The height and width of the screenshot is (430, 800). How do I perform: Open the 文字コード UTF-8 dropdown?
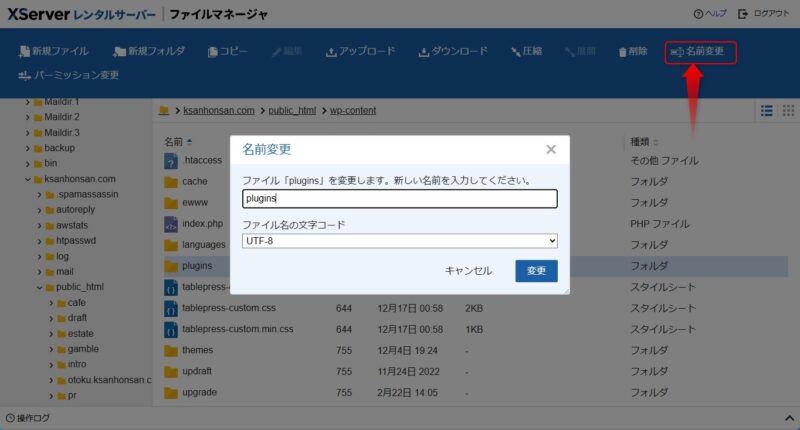pos(399,241)
